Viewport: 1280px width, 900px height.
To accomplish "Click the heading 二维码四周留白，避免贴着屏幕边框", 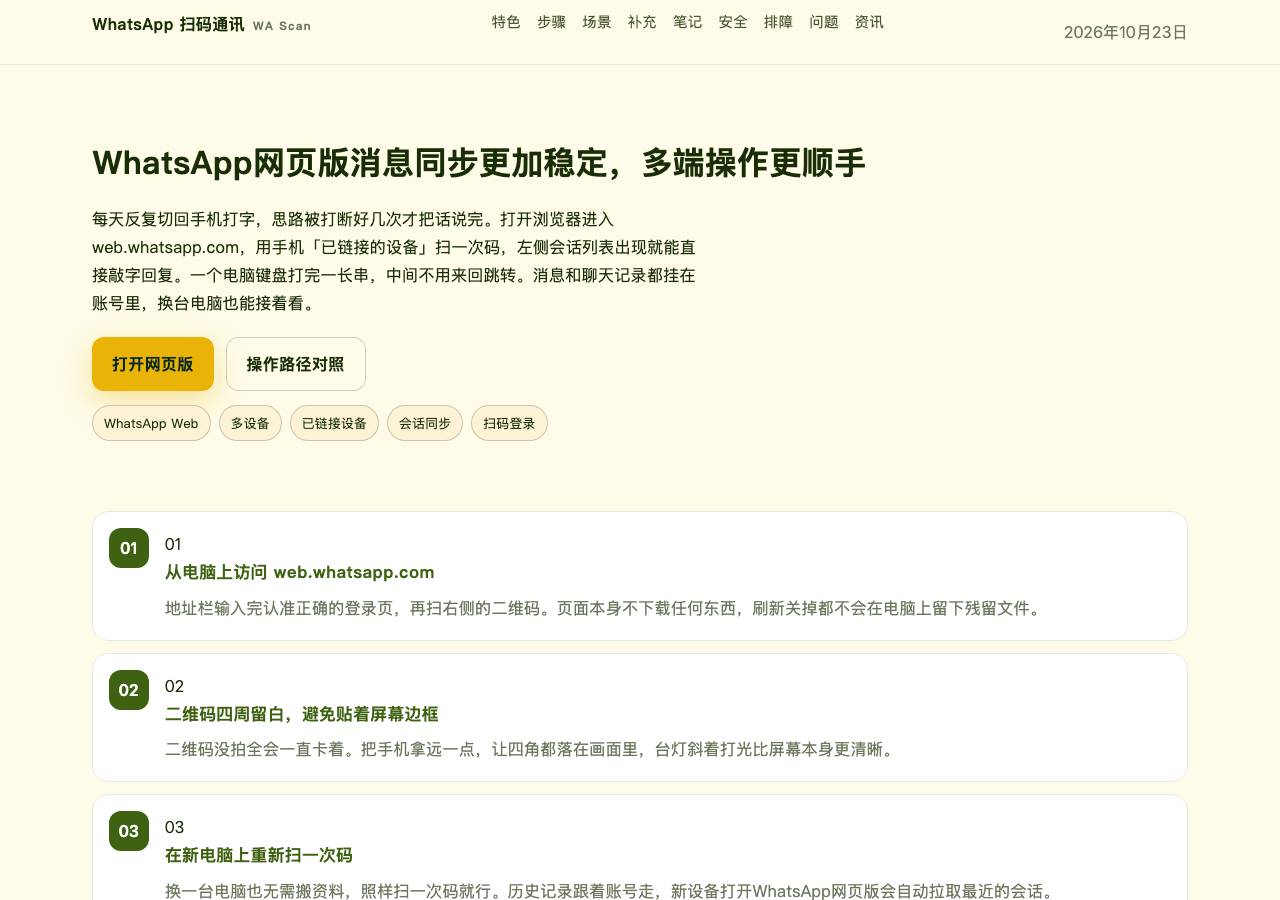I will [x=302, y=714].
